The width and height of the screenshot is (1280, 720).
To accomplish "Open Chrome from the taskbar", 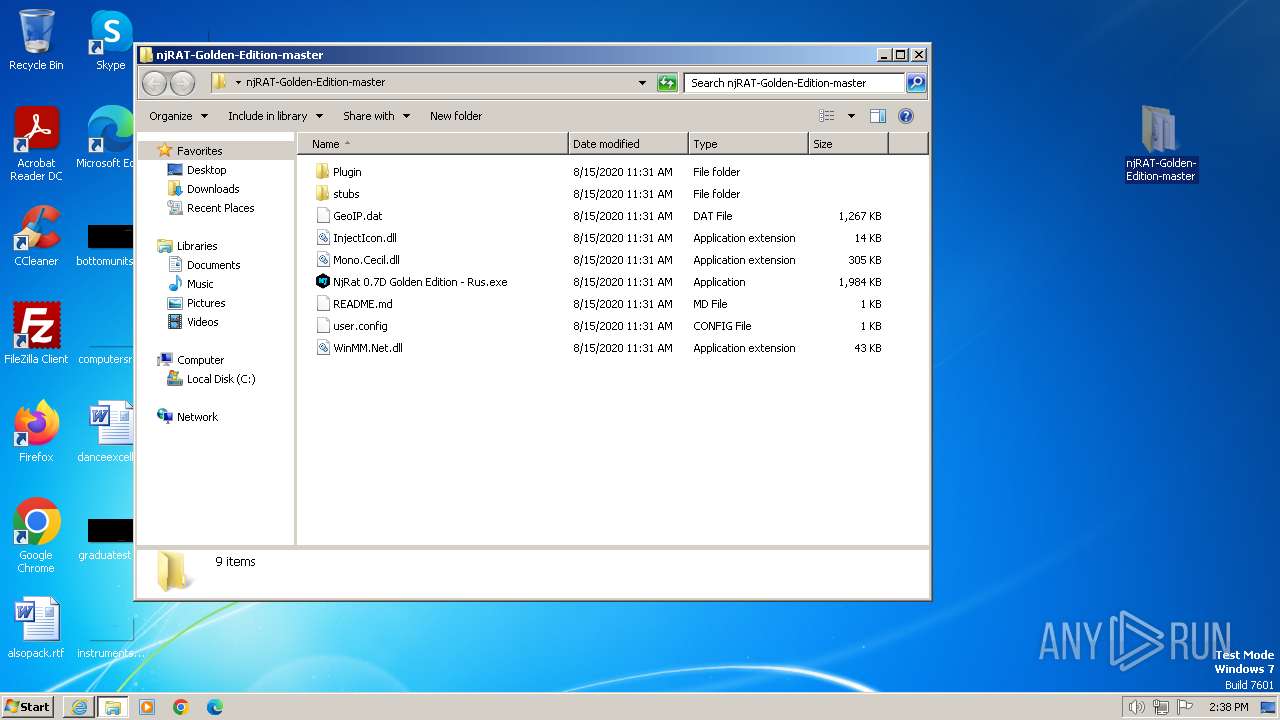I will point(181,707).
